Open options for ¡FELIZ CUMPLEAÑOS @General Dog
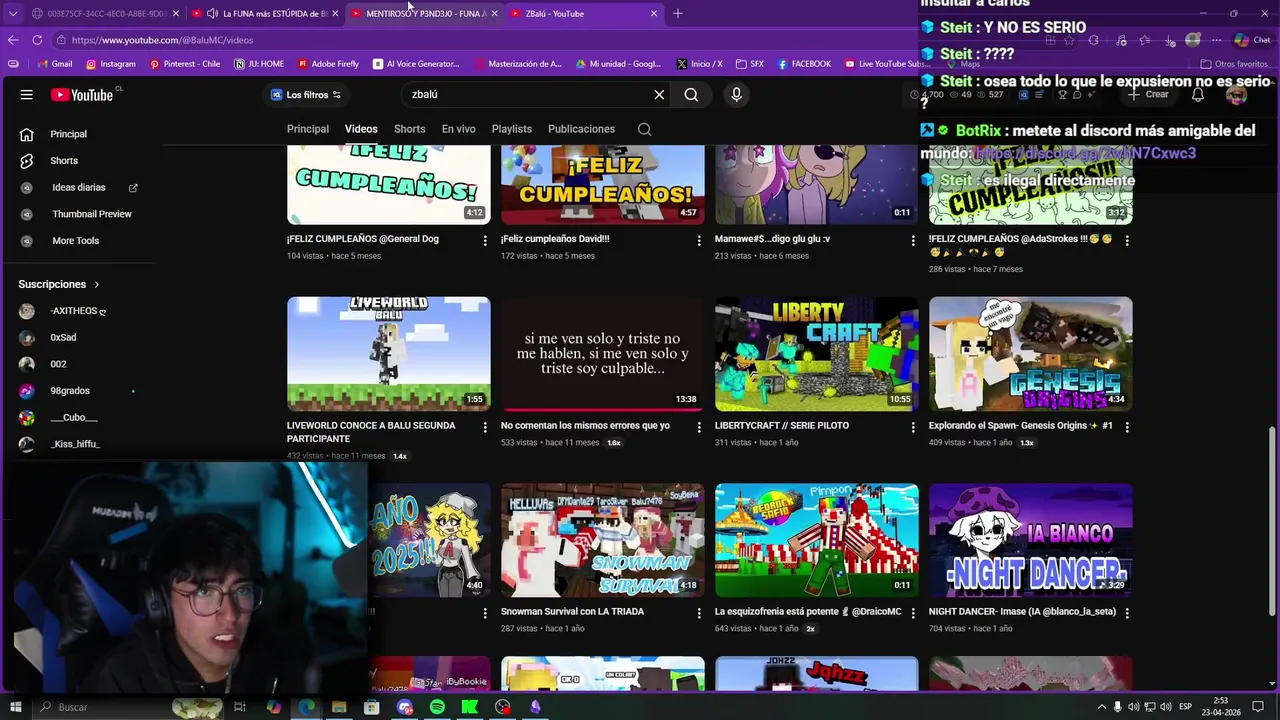Image resolution: width=1280 pixels, height=720 pixels. coord(485,241)
